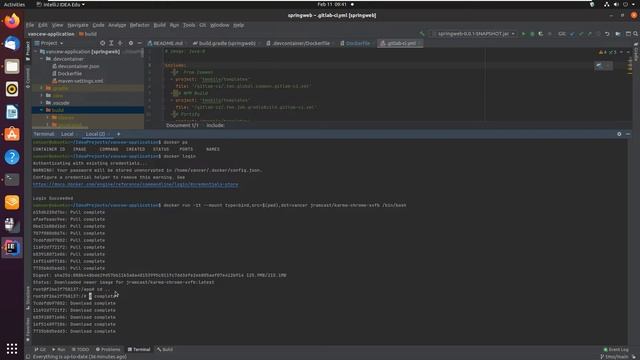Hide the Project tool window
The height and width of the screenshot is (360, 640).
click(x=139, y=43)
